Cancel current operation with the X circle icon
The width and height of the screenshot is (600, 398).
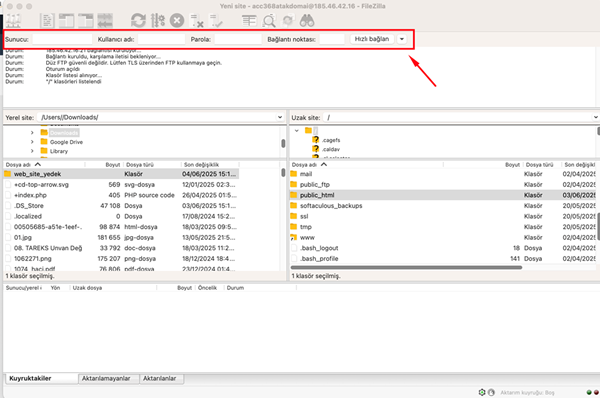pos(177,20)
